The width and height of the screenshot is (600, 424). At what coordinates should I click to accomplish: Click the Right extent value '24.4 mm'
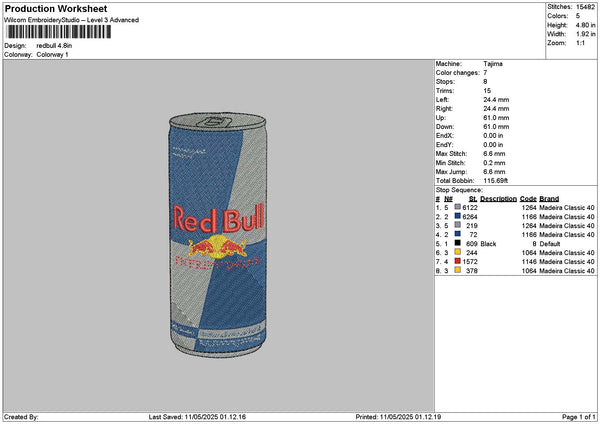[x=496, y=109]
